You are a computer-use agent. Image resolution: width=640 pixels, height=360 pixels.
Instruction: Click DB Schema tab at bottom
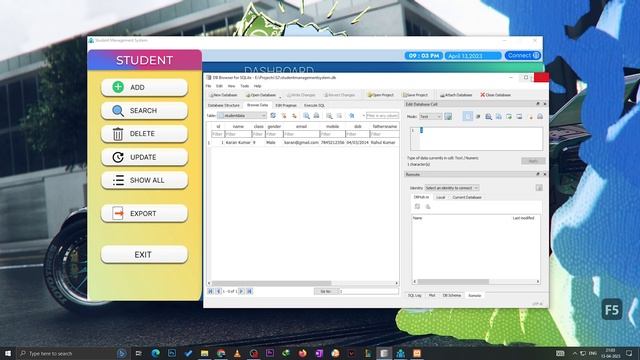pos(452,295)
